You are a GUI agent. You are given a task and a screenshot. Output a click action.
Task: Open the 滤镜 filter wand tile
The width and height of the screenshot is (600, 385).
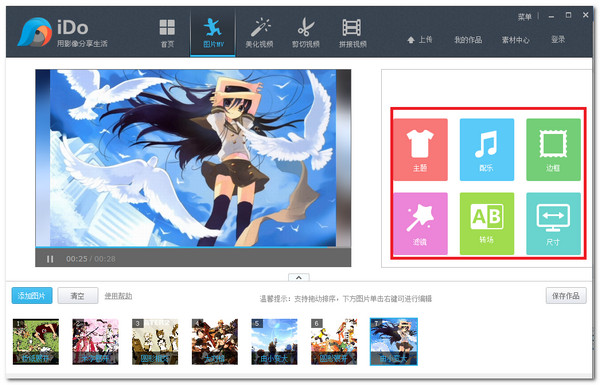pyautogui.click(x=420, y=223)
